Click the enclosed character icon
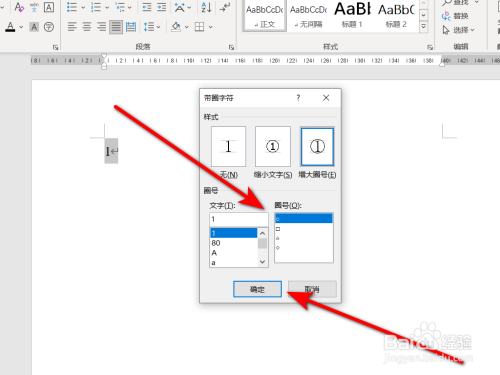The height and width of the screenshot is (375, 500). (49, 27)
